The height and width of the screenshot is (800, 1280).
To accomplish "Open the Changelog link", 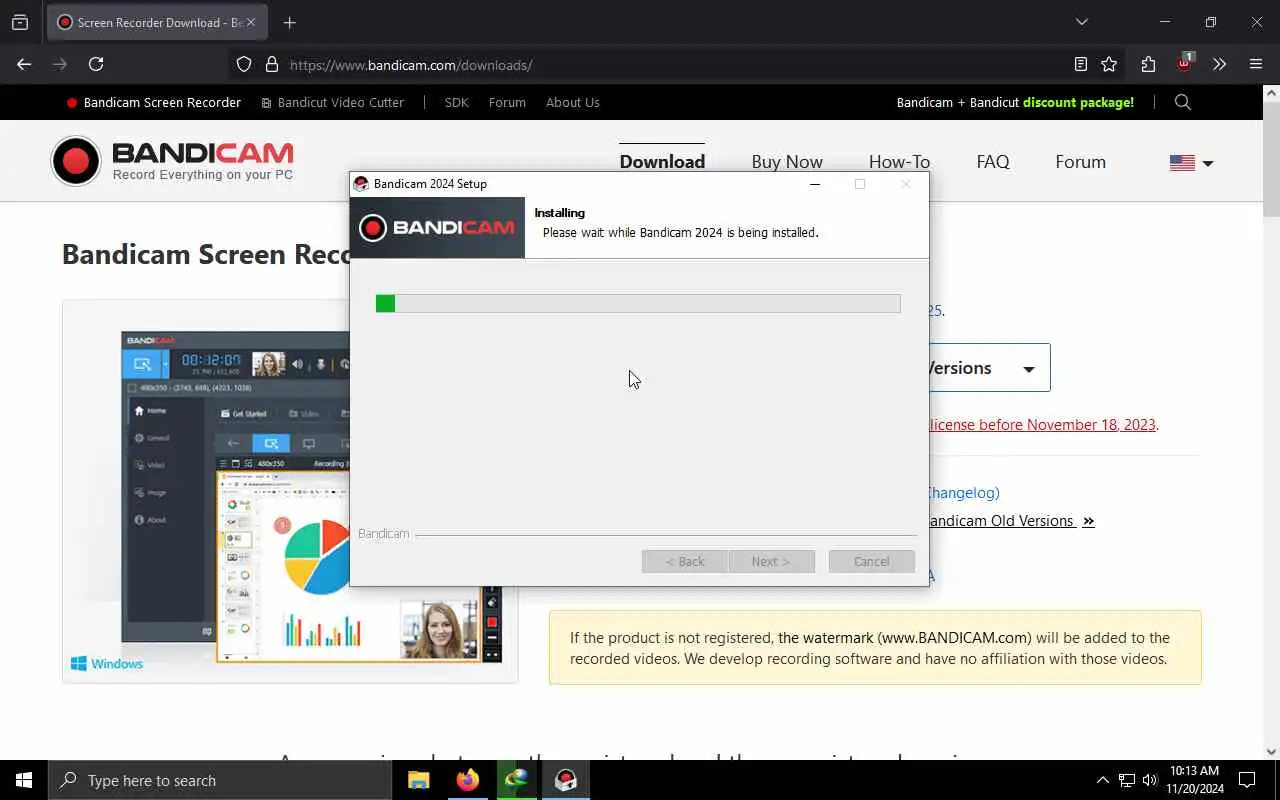I will point(964,492).
